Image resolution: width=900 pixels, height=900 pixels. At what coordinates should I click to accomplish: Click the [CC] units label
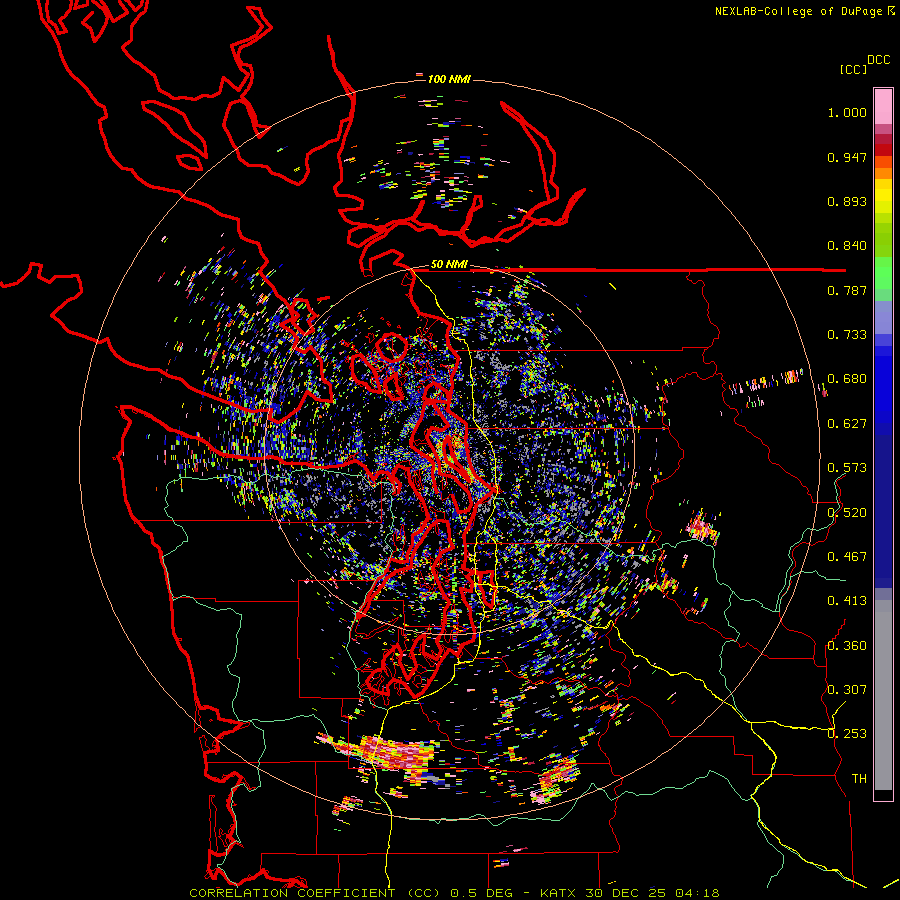853,69
